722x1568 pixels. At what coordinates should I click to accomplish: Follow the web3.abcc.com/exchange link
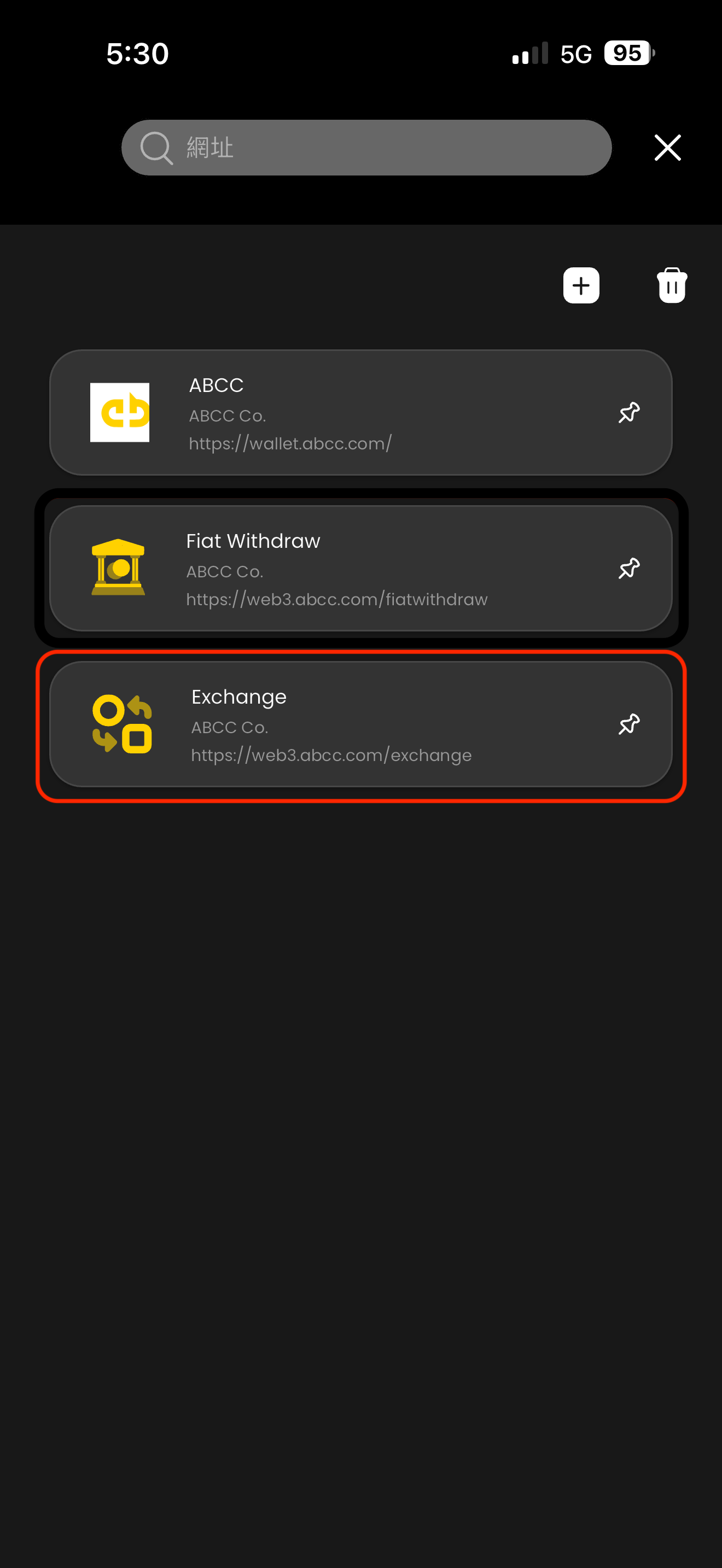pyautogui.click(x=331, y=756)
